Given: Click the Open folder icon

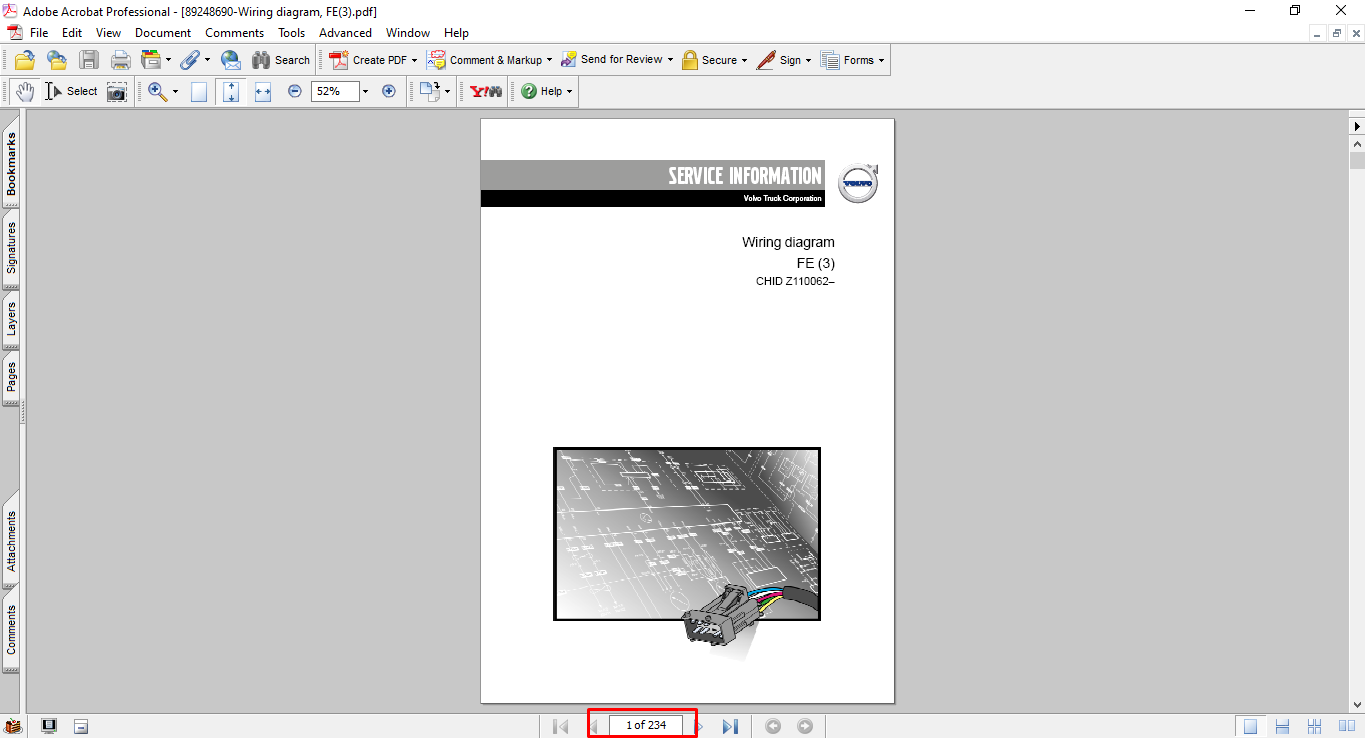Looking at the screenshot, I should pyautogui.click(x=25, y=60).
